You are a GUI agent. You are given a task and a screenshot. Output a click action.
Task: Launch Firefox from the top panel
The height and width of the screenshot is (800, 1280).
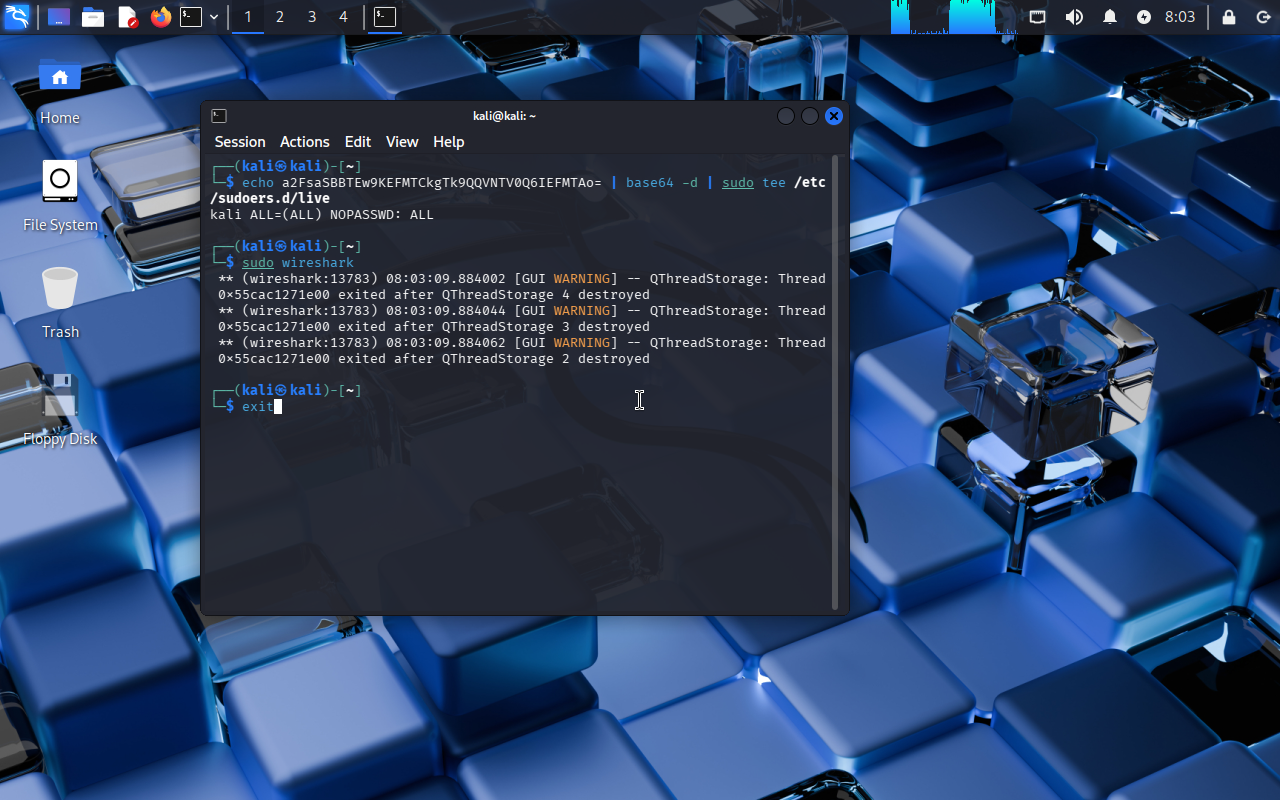[x=160, y=17]
